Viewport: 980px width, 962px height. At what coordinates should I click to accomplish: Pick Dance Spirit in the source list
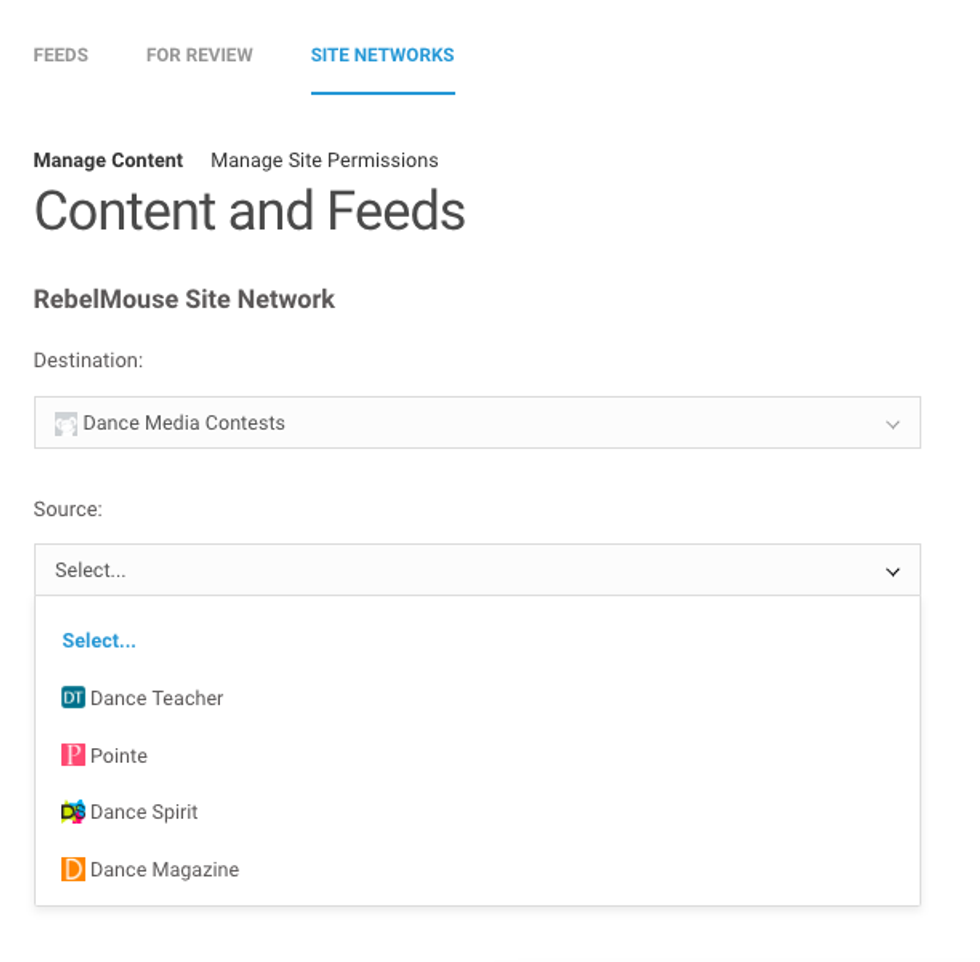pyautogui.click(x=144, y=812)
